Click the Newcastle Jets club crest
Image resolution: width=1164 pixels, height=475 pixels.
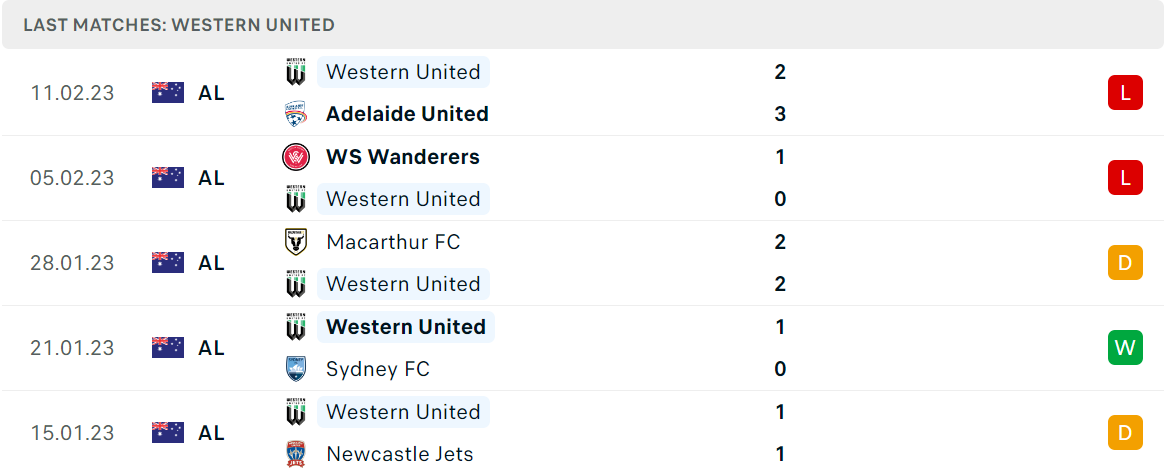pos(296,453)
